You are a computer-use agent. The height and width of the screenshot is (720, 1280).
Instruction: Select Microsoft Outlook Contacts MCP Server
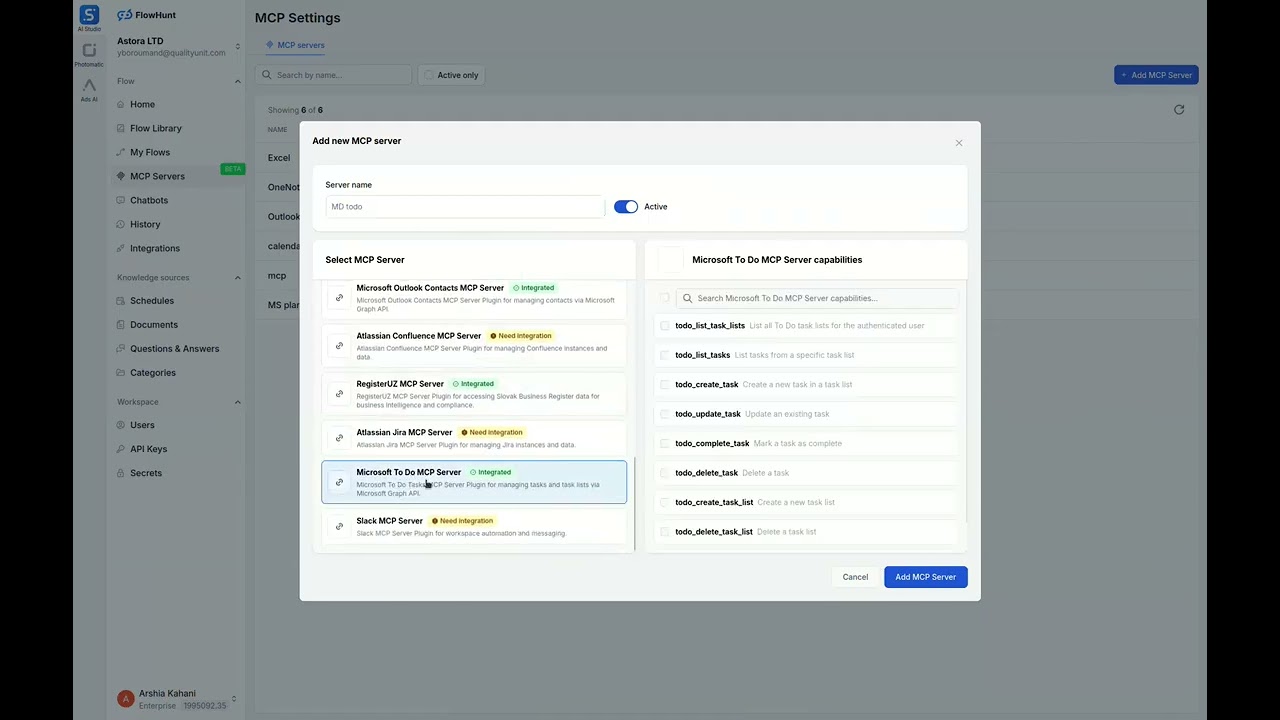[474, 297]
